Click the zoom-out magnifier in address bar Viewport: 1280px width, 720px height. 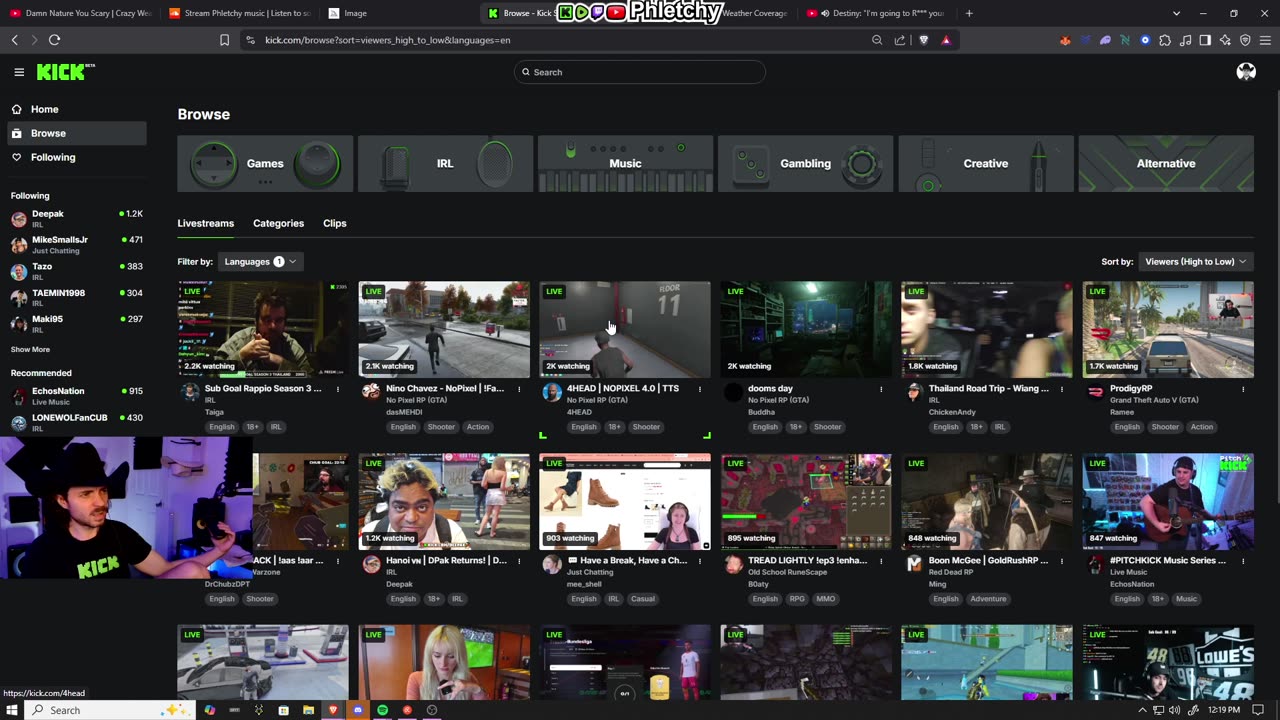coord(877,40)
